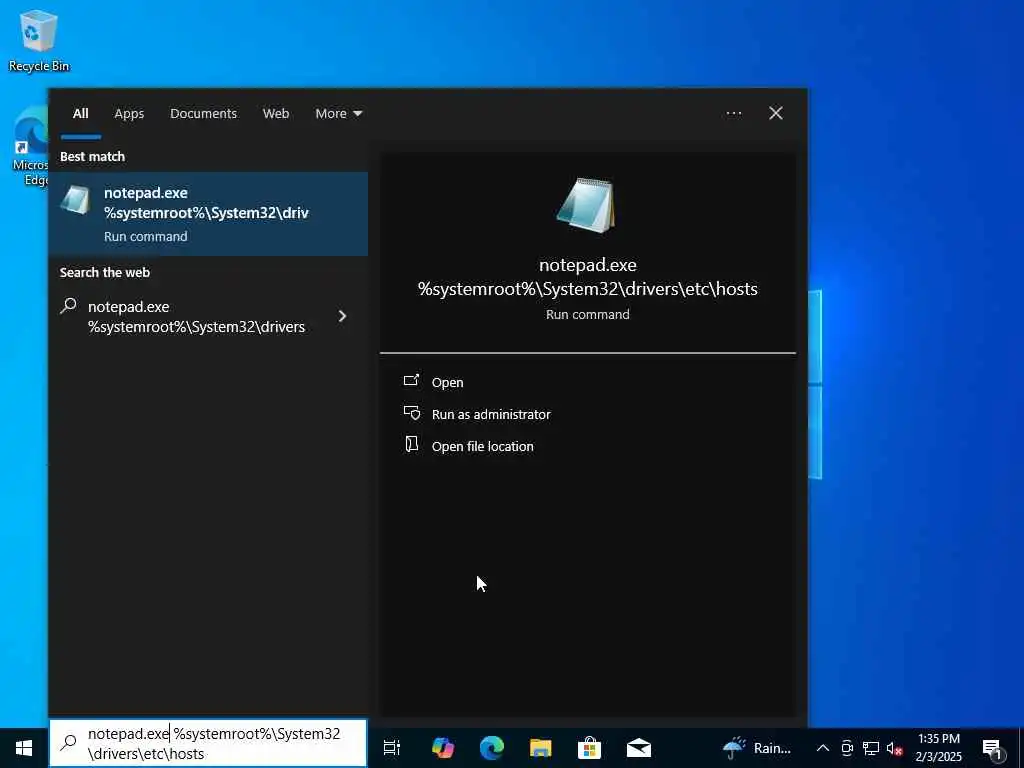
Task: Open the Windows Start menu
Action: 24,747
